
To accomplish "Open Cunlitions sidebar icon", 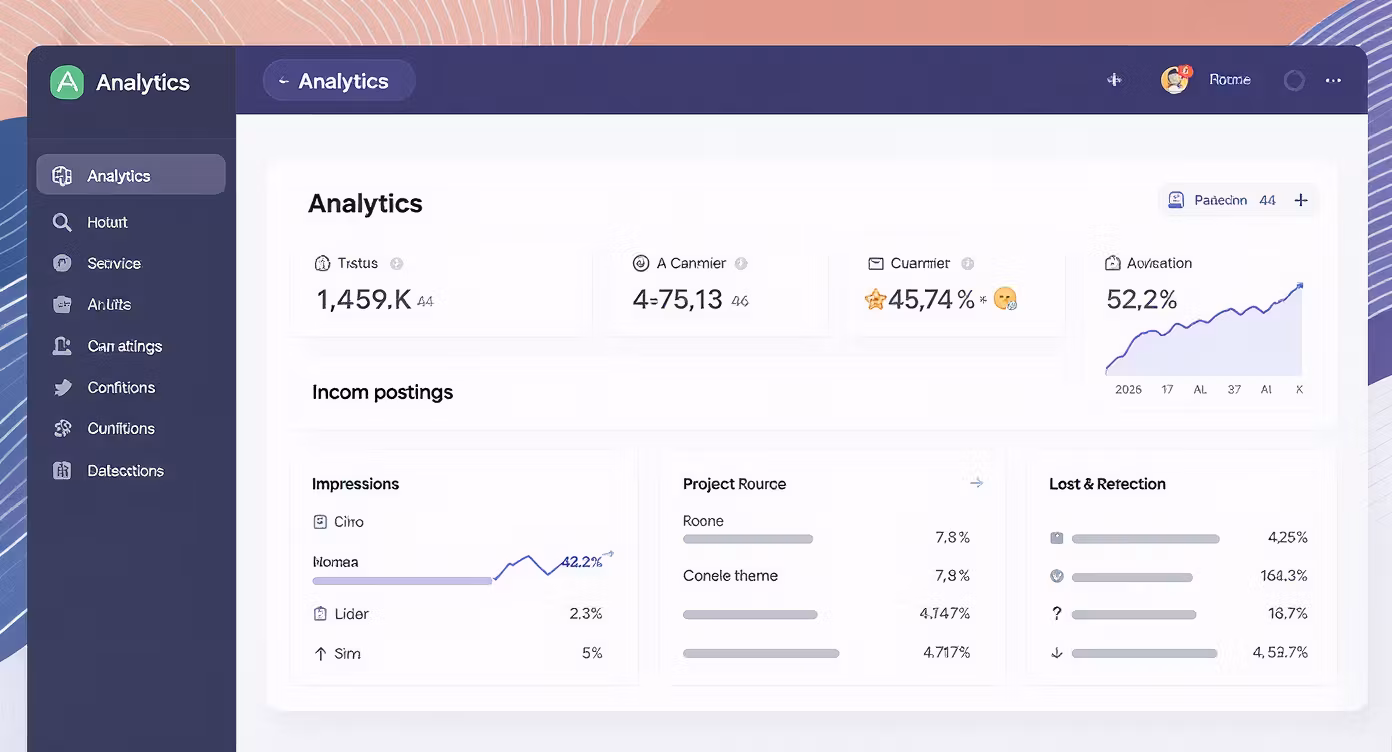I will point(62,428).
